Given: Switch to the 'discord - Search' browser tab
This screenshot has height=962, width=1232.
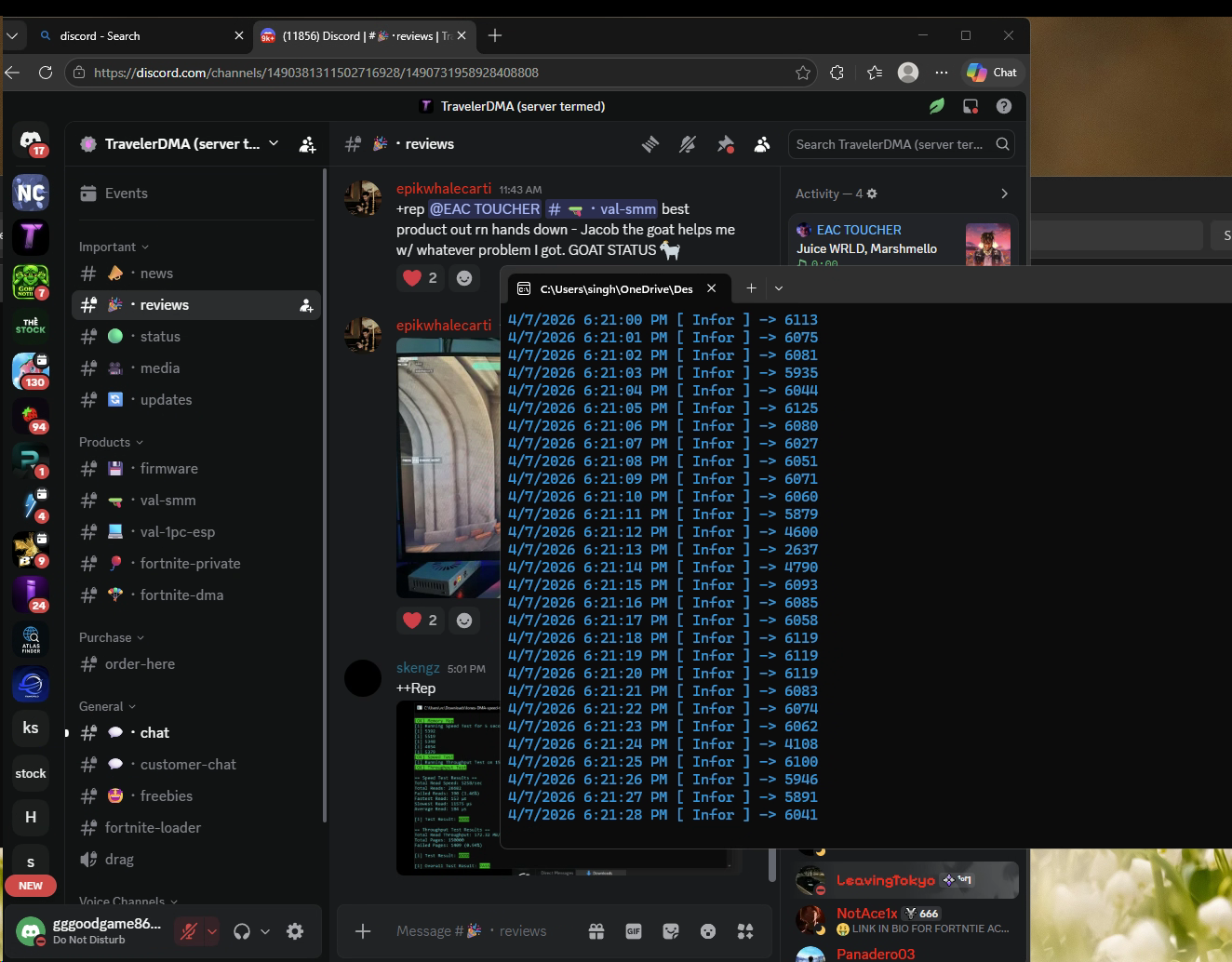Looking at the screenshot, I should pos(140,35).
